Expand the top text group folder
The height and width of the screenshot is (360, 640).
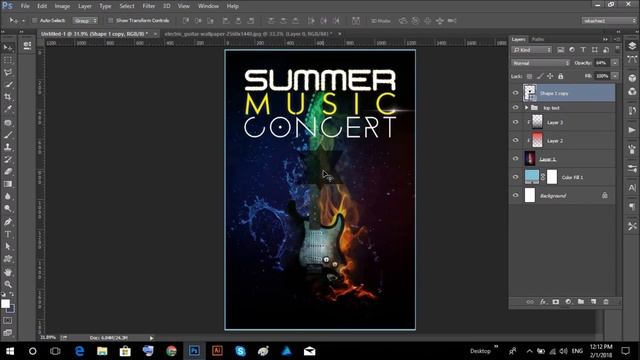click(527, 108)
